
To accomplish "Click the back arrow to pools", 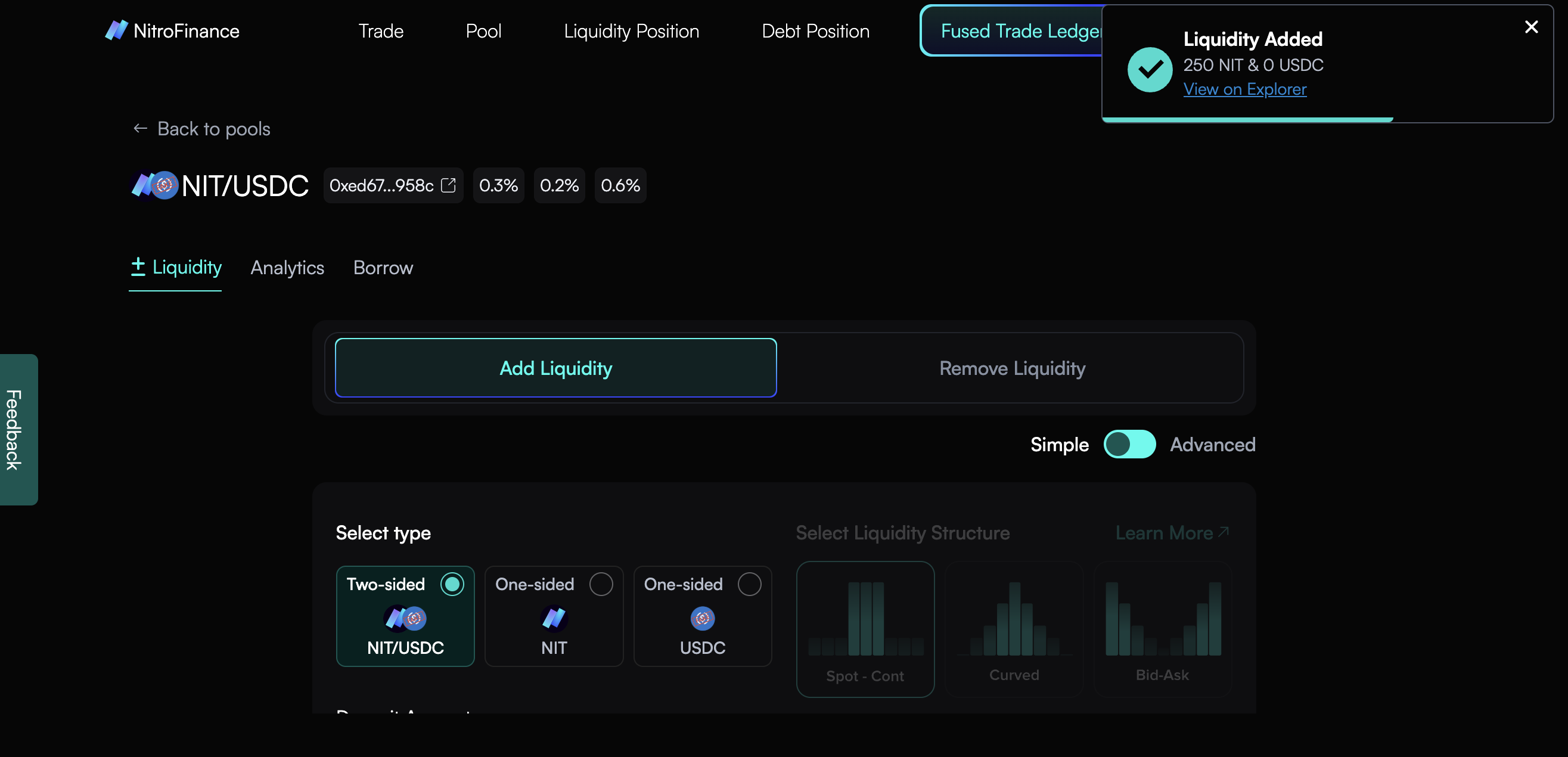I will point(141,129).
